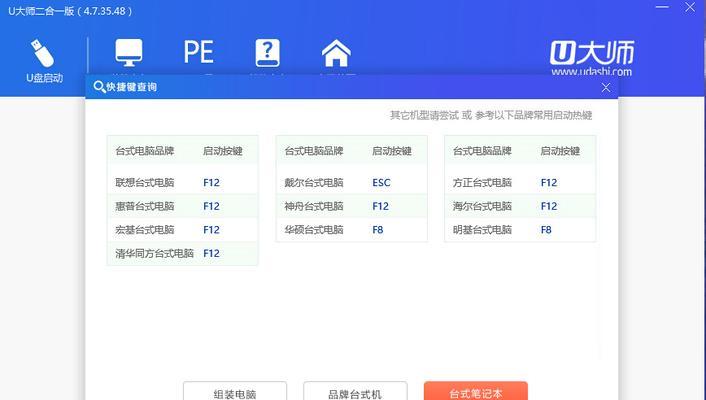The height and width of the screenshot is (400, 706).
Task: Click the 联想台式电脑 row
Action: tap(182, 182)
